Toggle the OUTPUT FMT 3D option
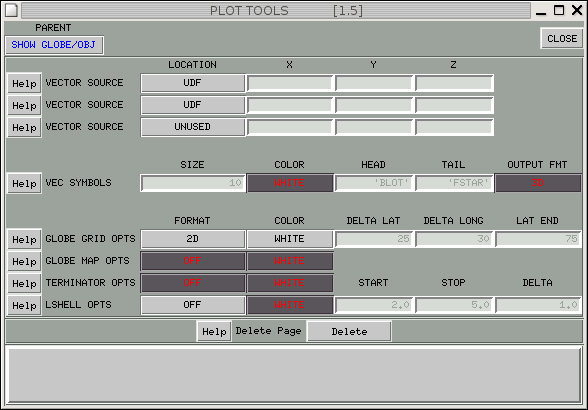Screen dimensions: 588x410 tap(538, 183)
